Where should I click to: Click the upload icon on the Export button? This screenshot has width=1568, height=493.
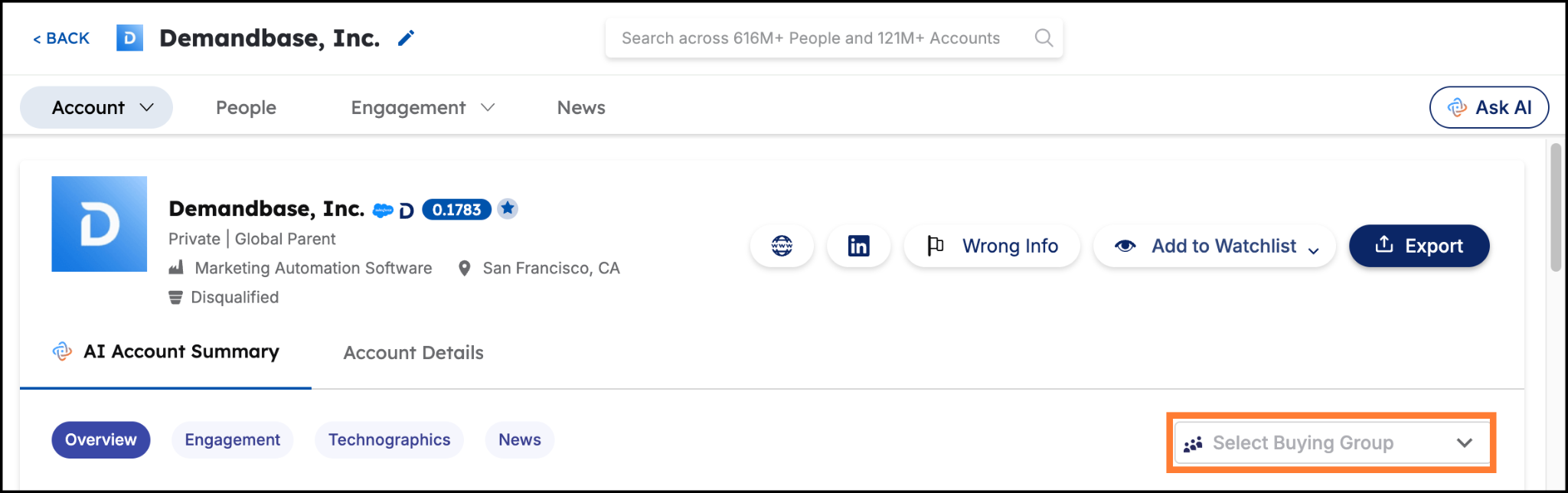click(x=1383, y=244)
